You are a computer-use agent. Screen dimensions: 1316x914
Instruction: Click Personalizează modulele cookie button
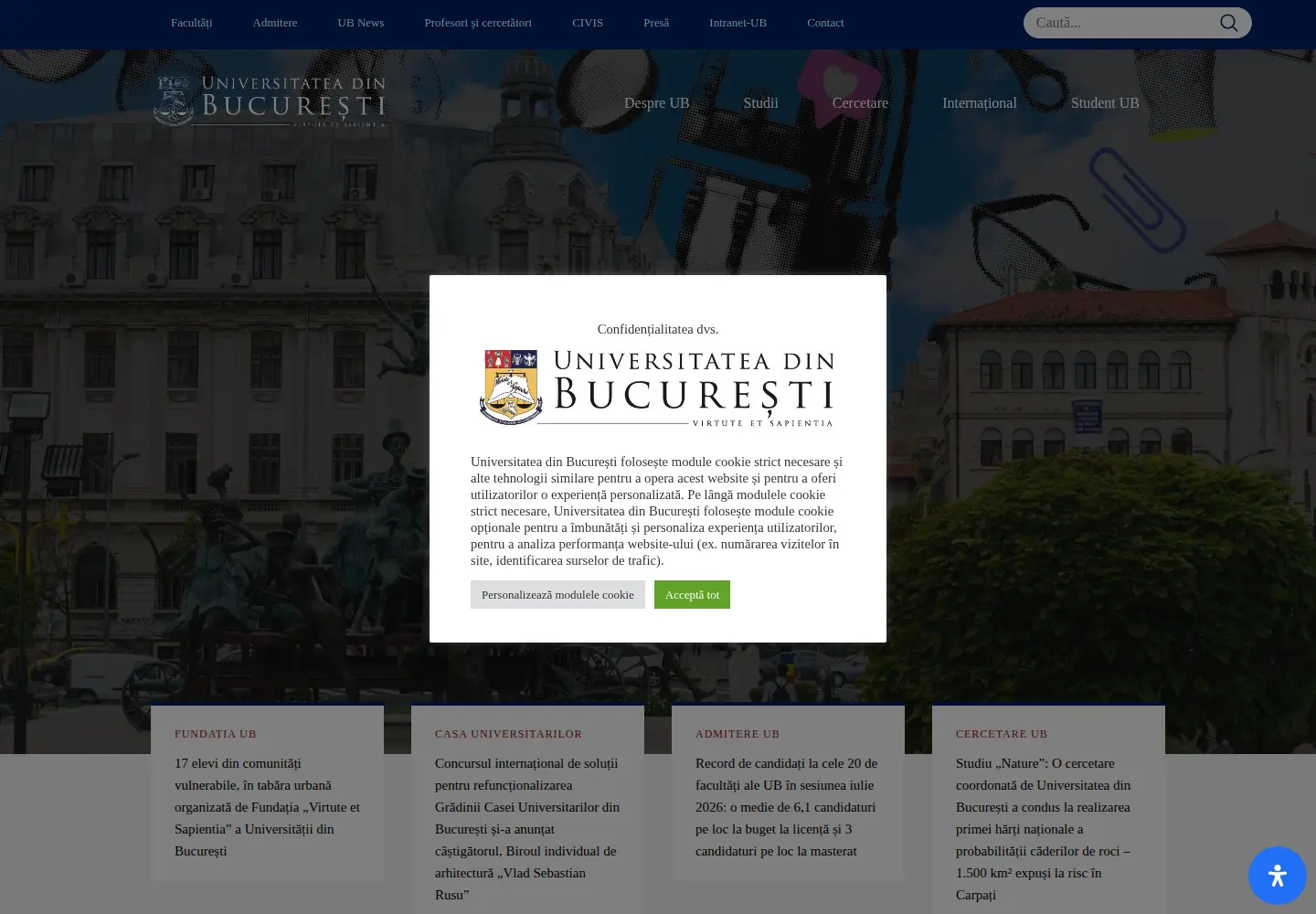pos(557,595)
